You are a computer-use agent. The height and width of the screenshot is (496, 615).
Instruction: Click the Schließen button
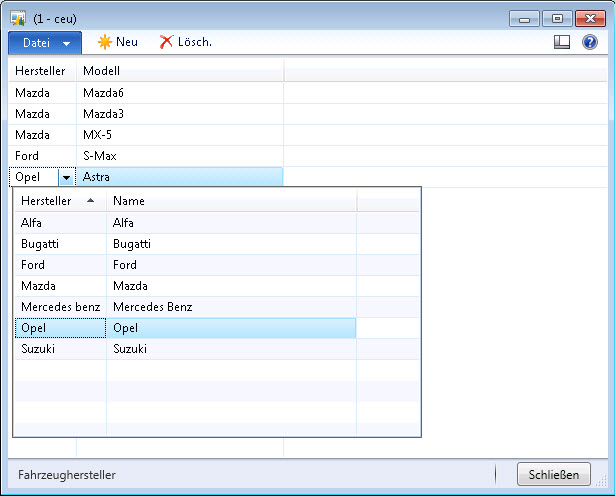(x=553, y=474)
